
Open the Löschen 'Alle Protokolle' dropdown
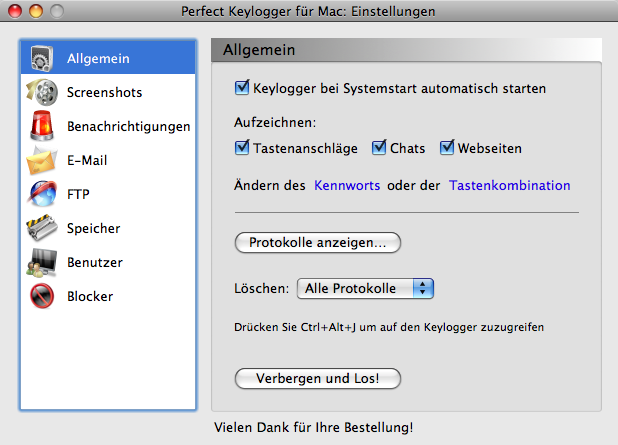[x=365, y=289]
